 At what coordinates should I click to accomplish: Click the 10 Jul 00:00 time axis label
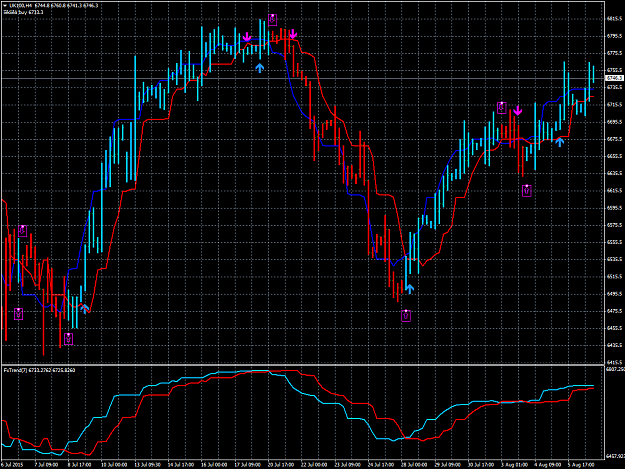[114, 465]
